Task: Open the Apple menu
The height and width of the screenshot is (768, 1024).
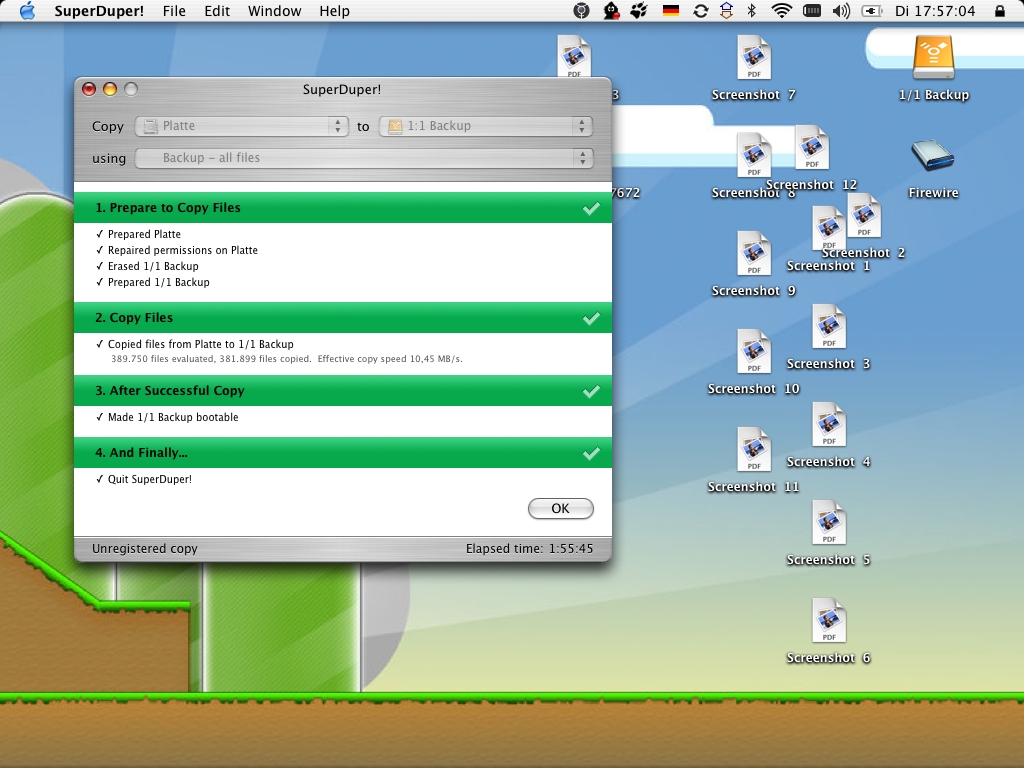Action: 27,11
